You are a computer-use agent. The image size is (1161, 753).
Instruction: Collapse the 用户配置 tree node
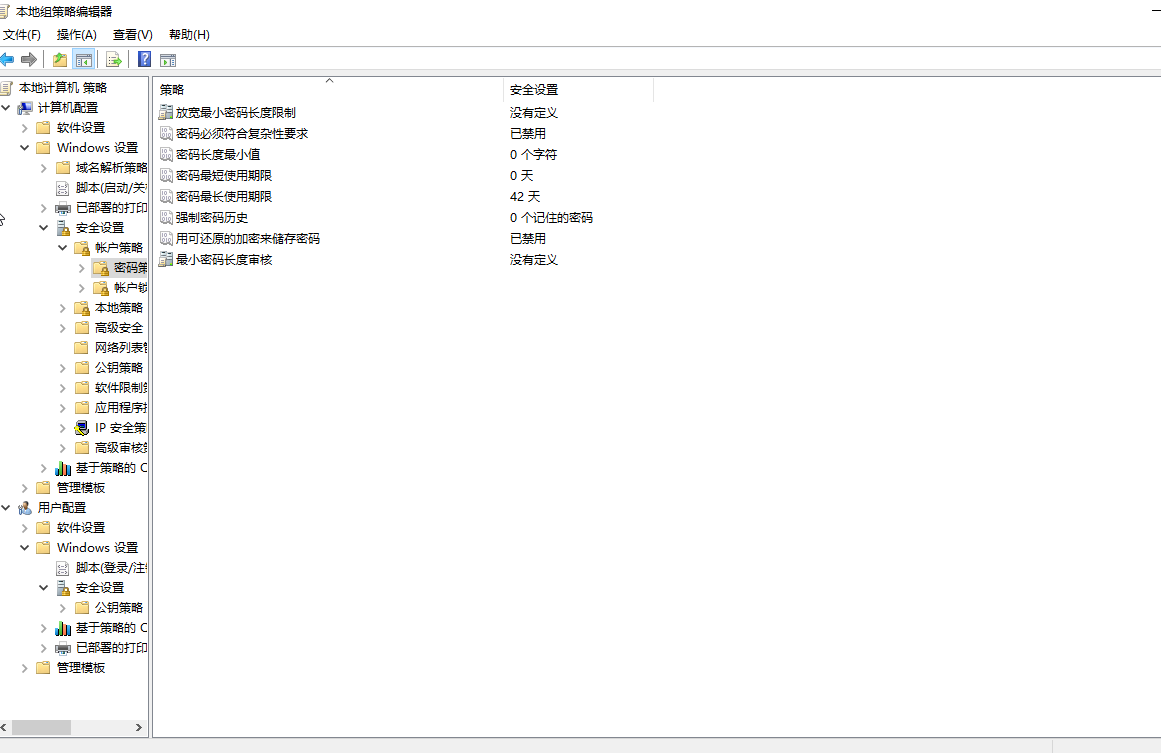click(6, 508)
